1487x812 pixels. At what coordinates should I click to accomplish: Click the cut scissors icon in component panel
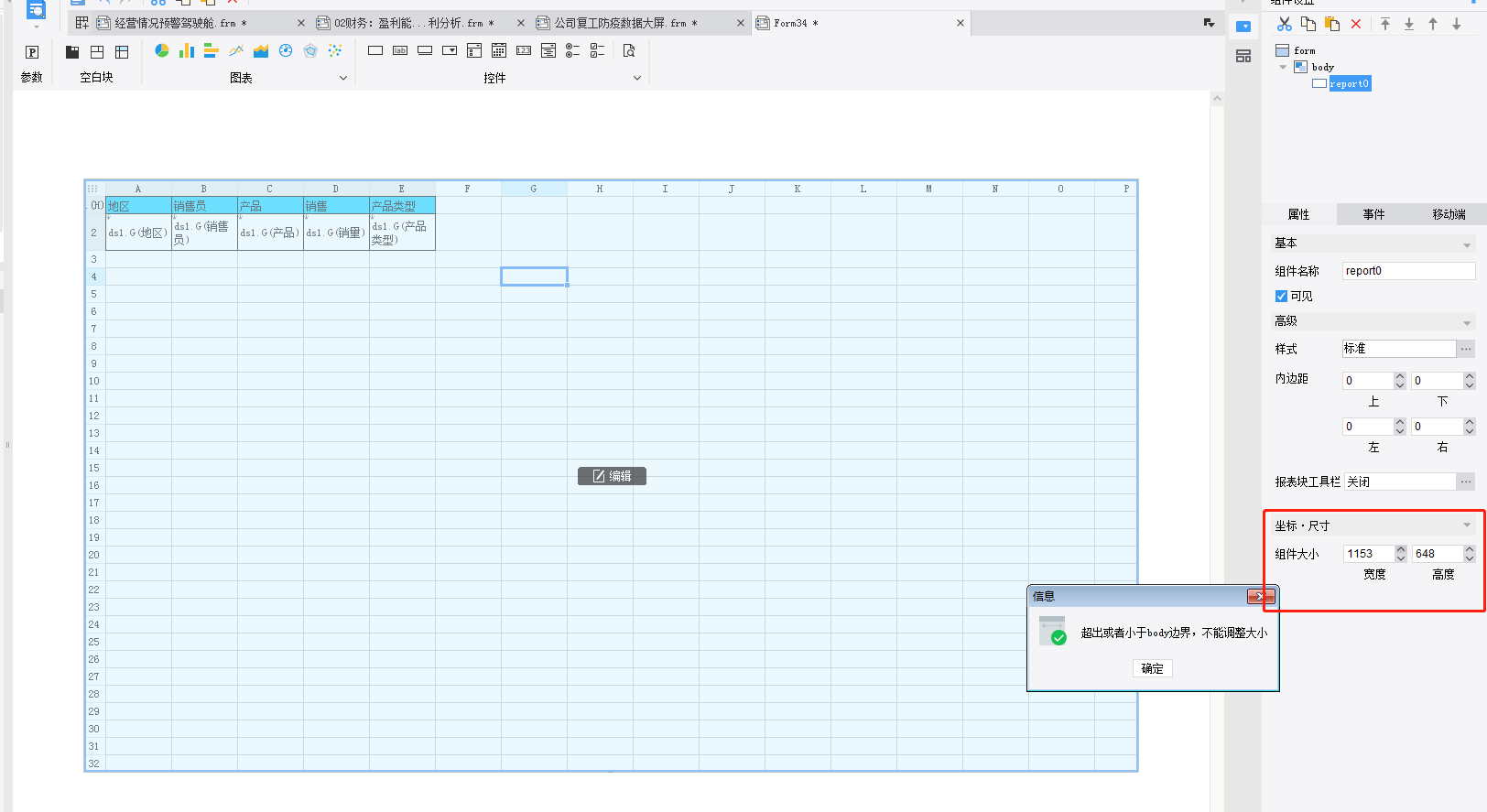point(1285,24)
